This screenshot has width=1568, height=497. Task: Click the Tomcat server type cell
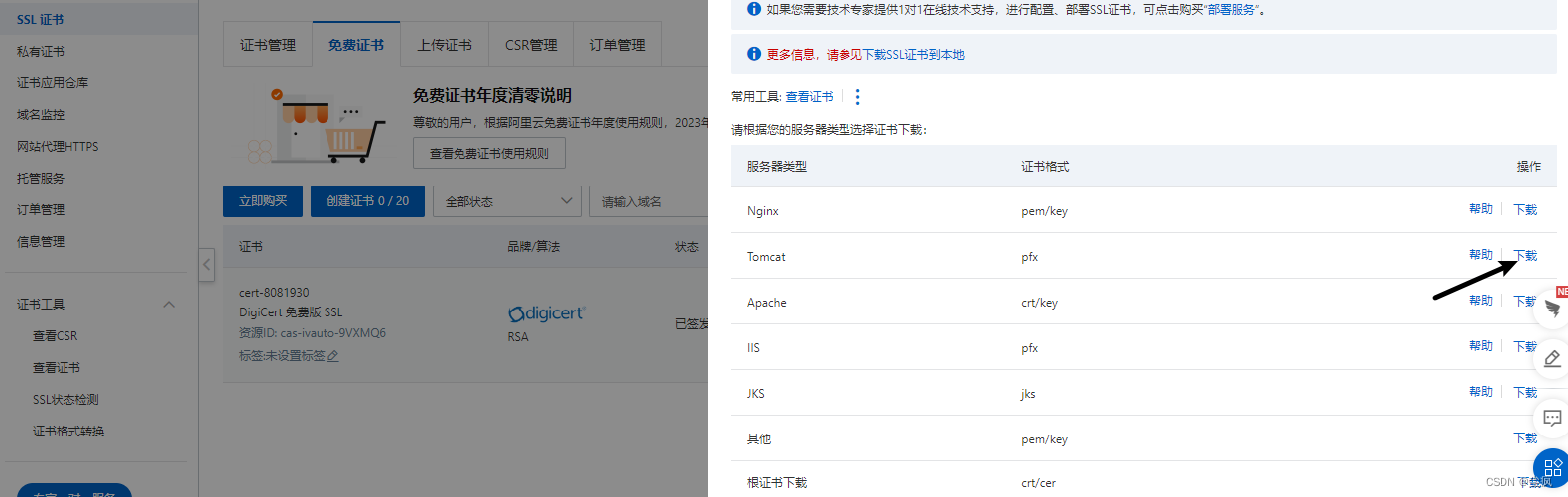click(x=766, y=257)
